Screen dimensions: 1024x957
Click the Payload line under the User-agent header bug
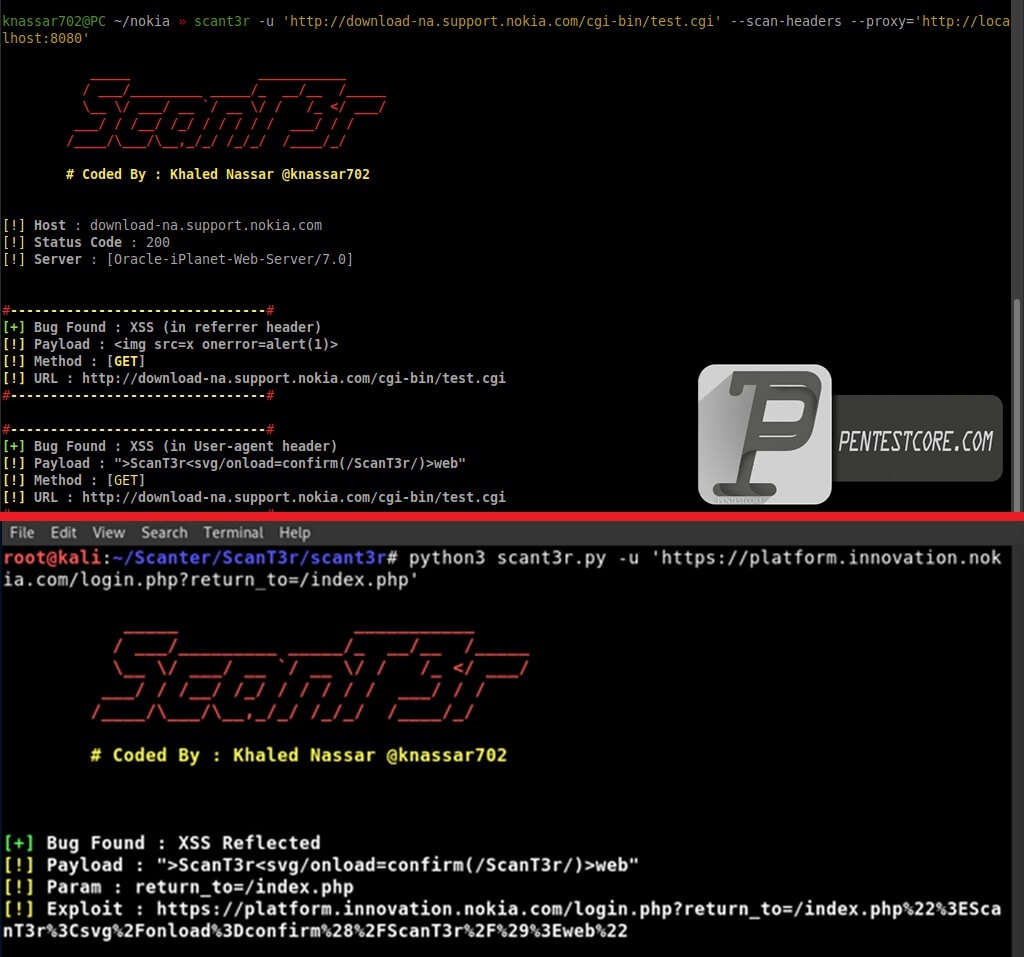pyautogui.click(x=234, y=463)
